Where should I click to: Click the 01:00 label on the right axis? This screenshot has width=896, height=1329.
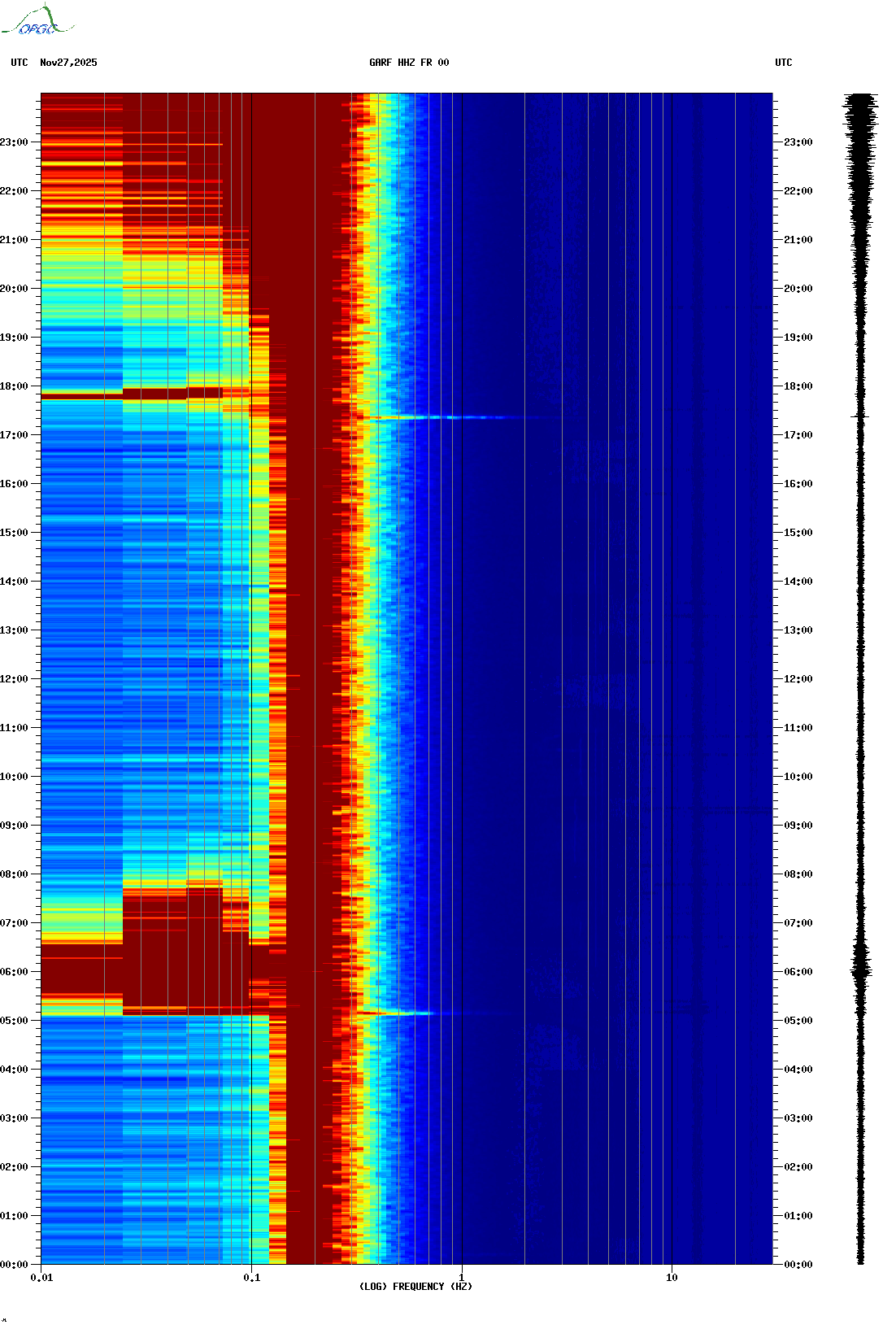798,1216
